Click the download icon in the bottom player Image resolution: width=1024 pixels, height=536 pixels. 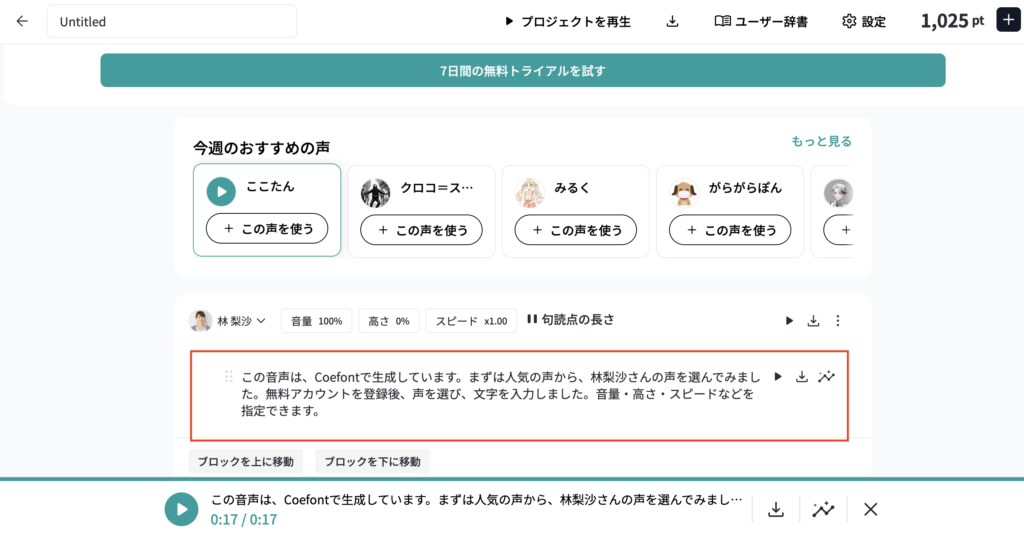(x=775, y=509)
